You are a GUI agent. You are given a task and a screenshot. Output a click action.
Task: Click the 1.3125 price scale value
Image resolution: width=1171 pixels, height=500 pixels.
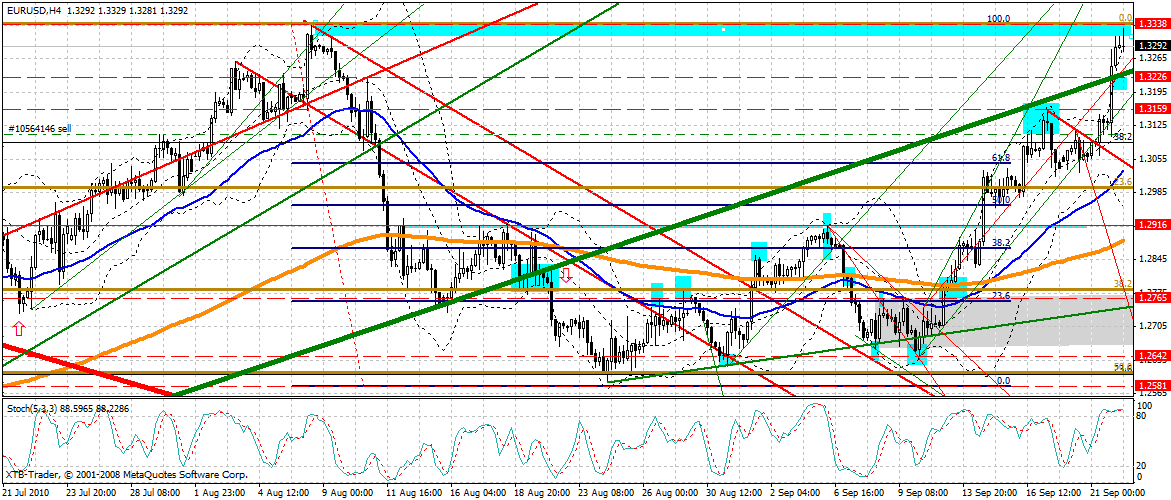[x=1151, y=125]
